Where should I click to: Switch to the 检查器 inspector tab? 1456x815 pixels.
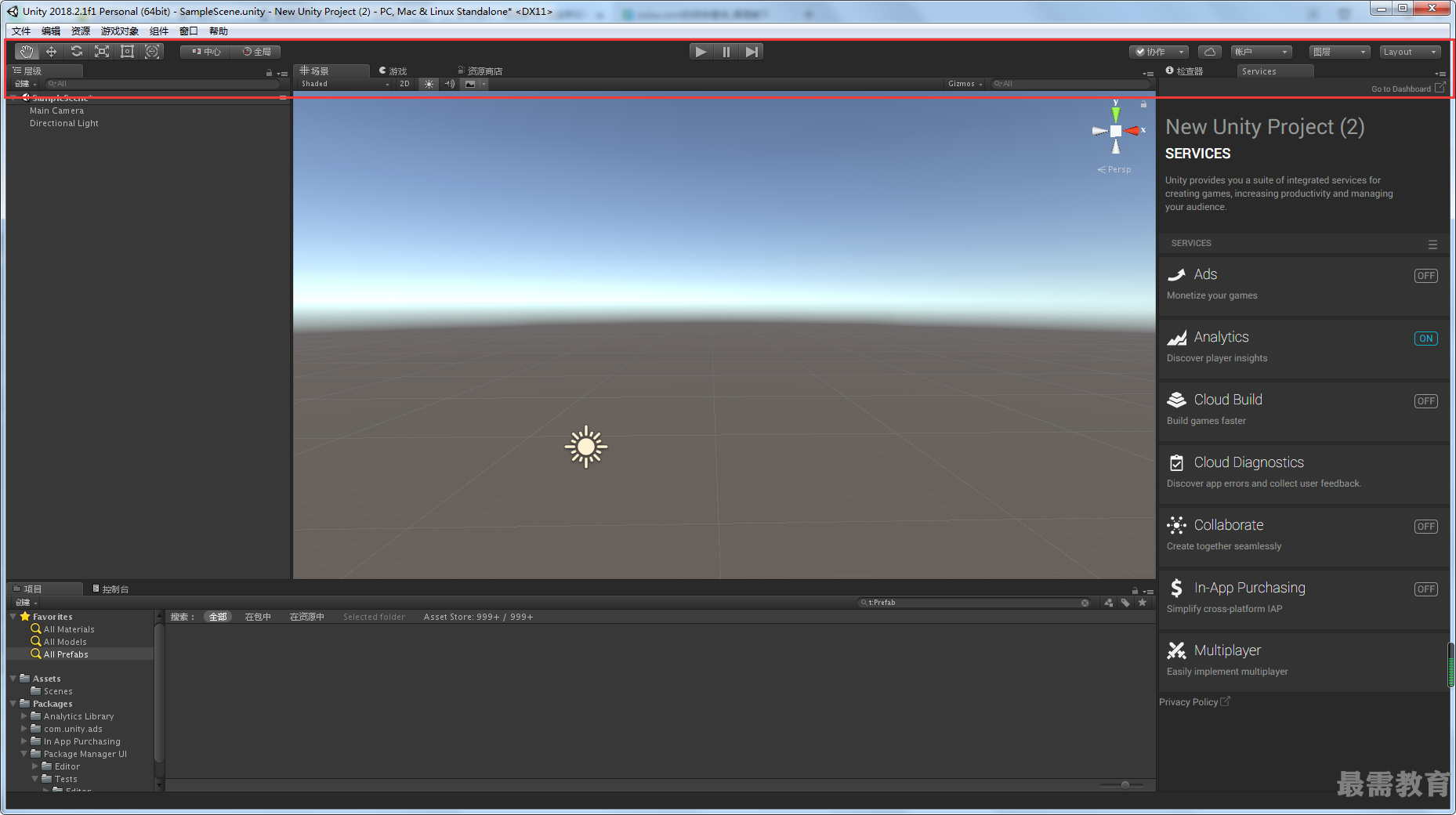pos(1185,71)
